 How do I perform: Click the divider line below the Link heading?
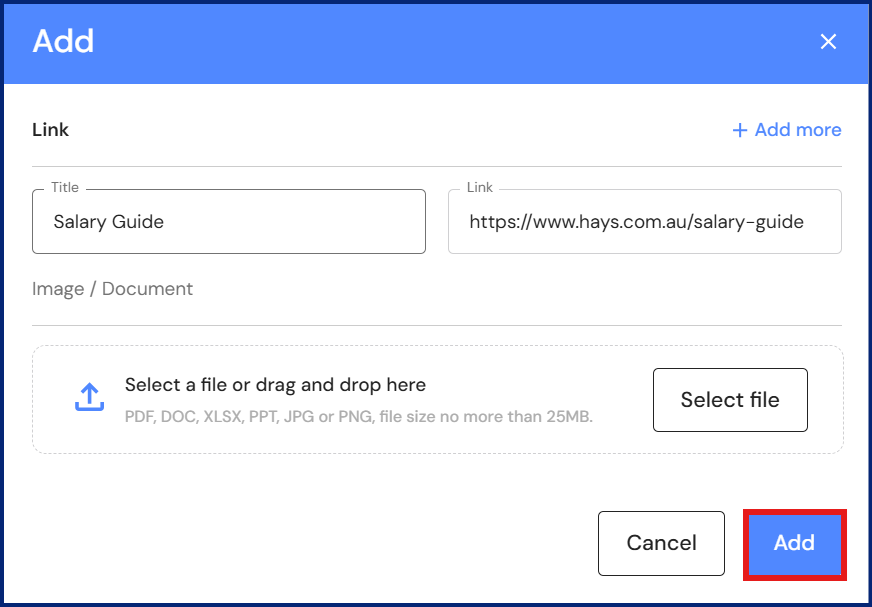pyautogui.click(x=437, y=166)
